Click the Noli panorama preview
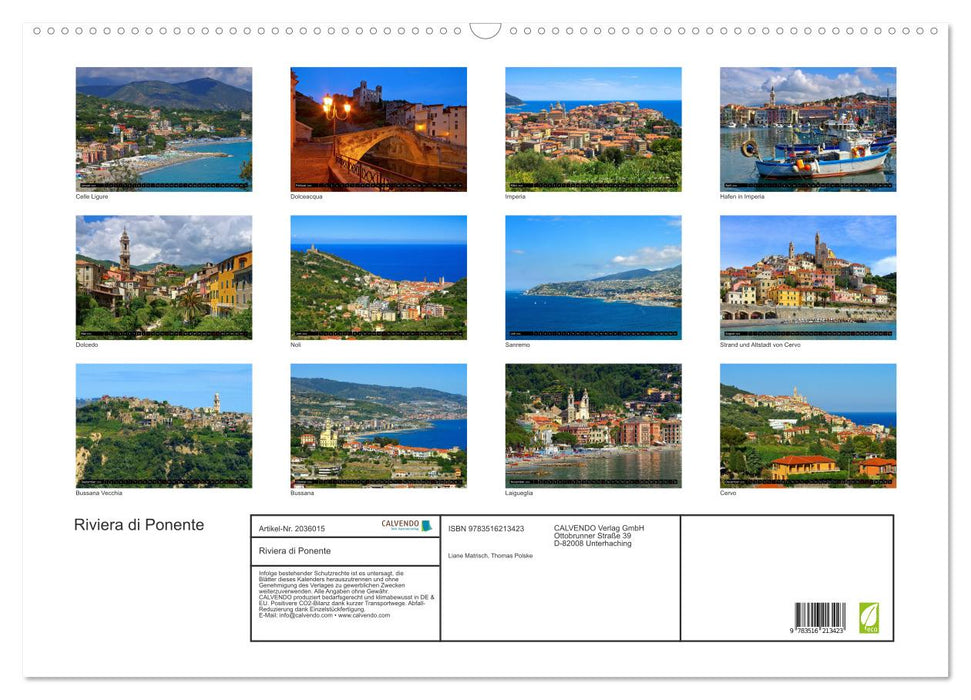Viewport: 971px width, 700px height. coord(378,276)
